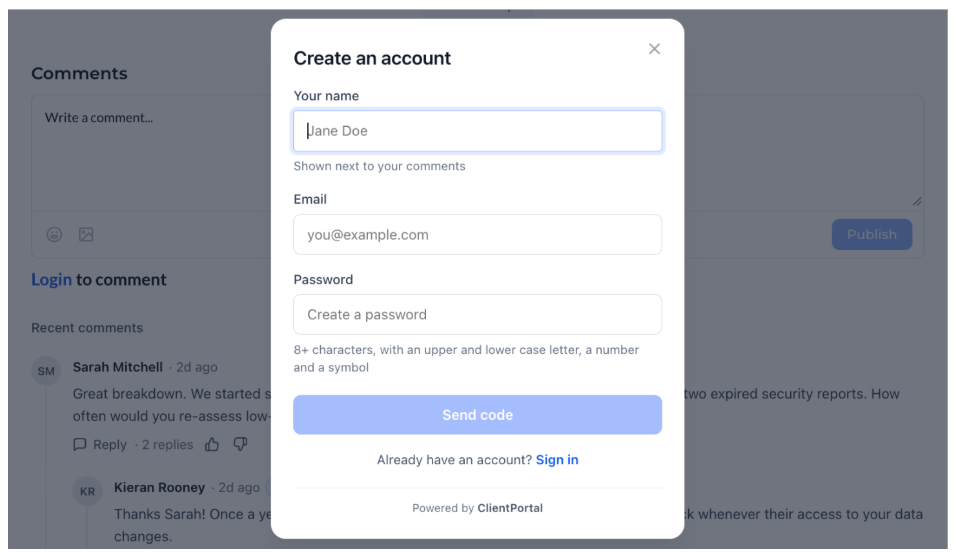Click the KR avatar of Kieran Rooney

click(x=87, y=491)
